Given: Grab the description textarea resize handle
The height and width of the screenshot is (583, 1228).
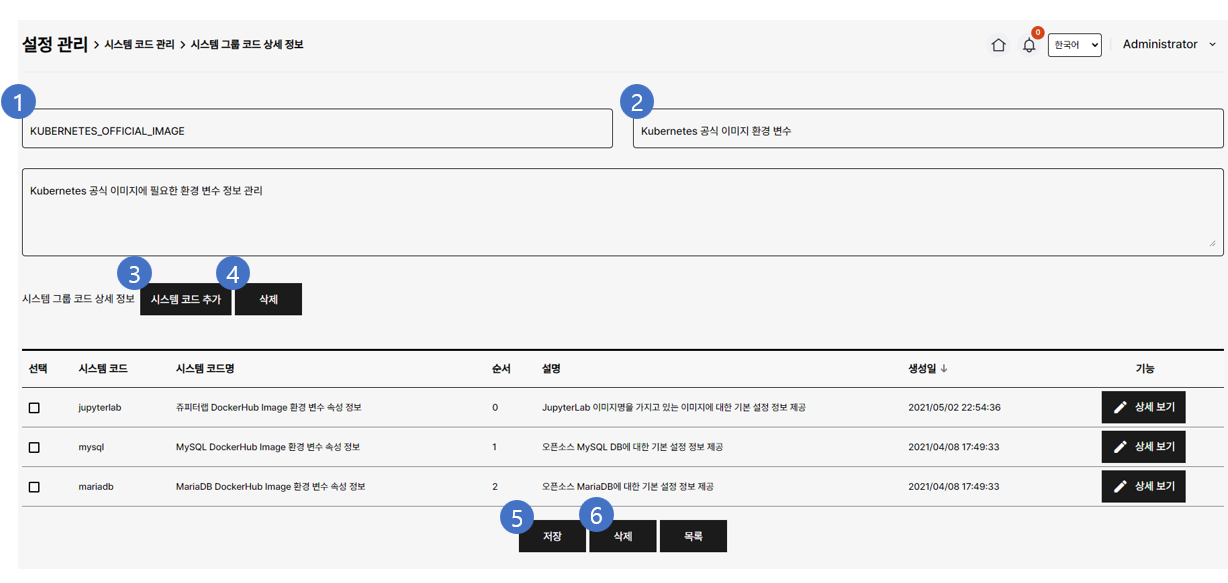Looking at the screenshot, I should point(1212,243).
